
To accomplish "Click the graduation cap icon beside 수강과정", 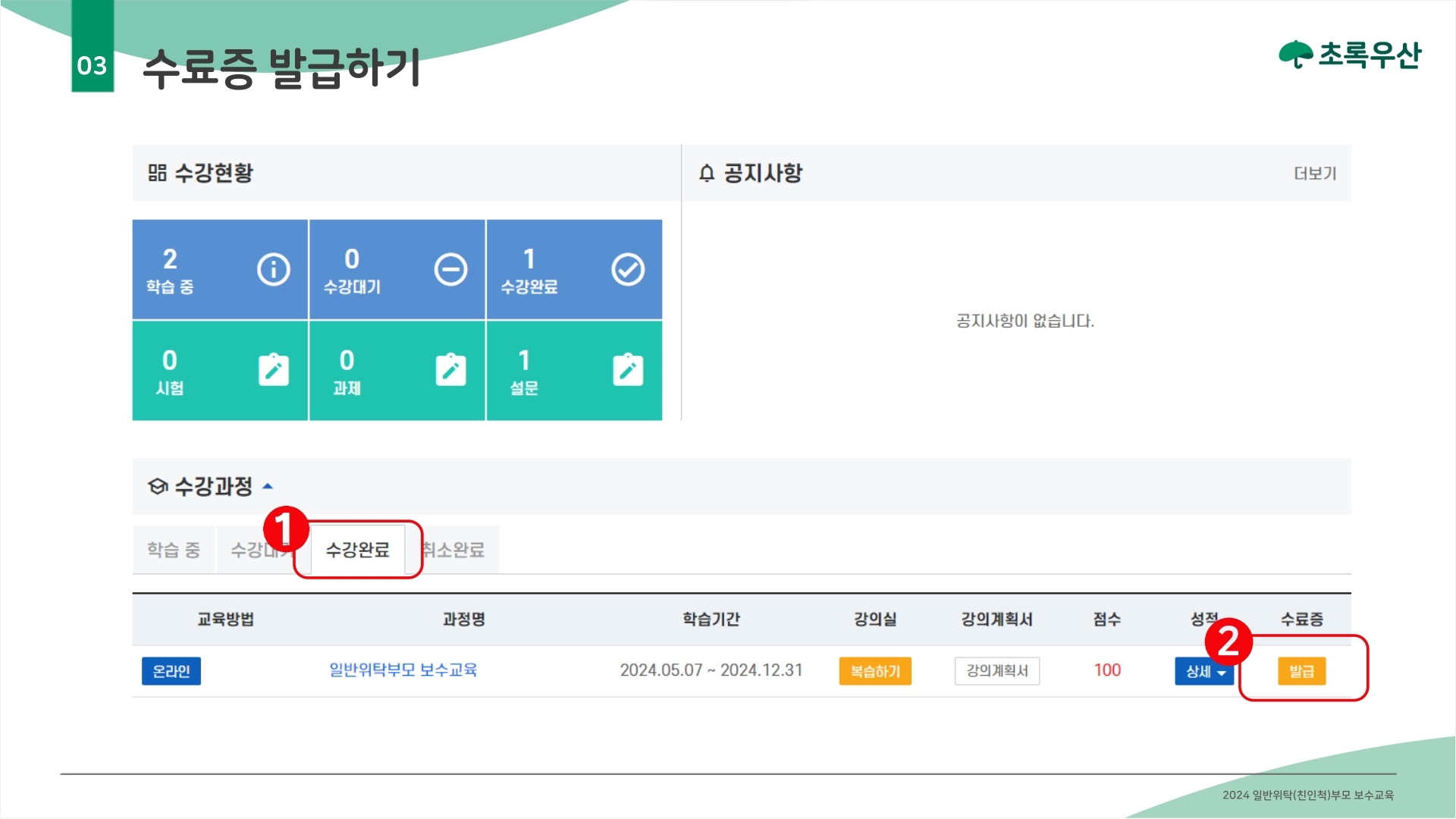I will tap(158, 486).
